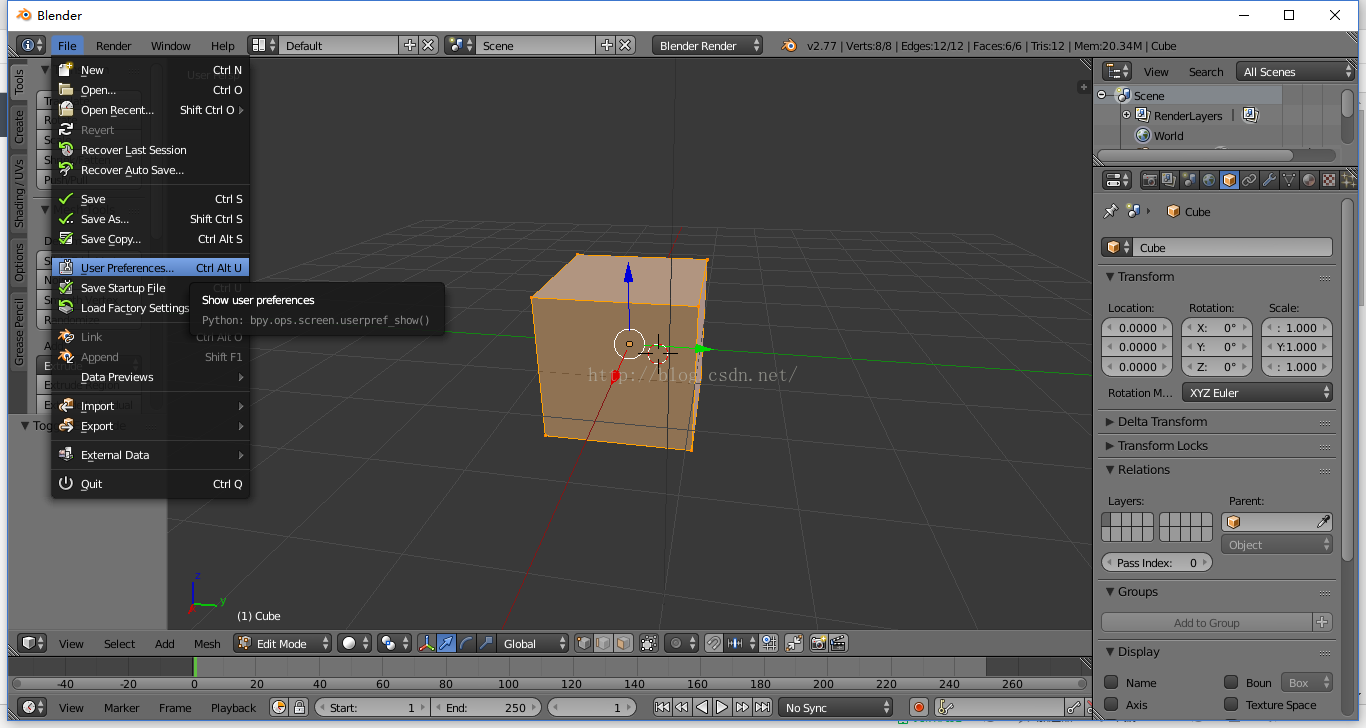Open the Render Layers properties tab
This screenshot has width=1366, height=728.
(1169, 180)
